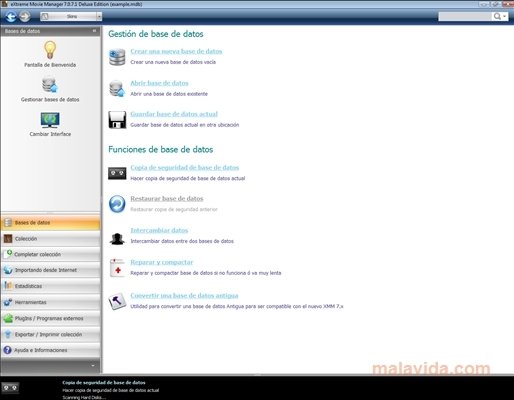Open the Estadísticas navigation tab
Screen dimensions: 514x400
[51, 286]
